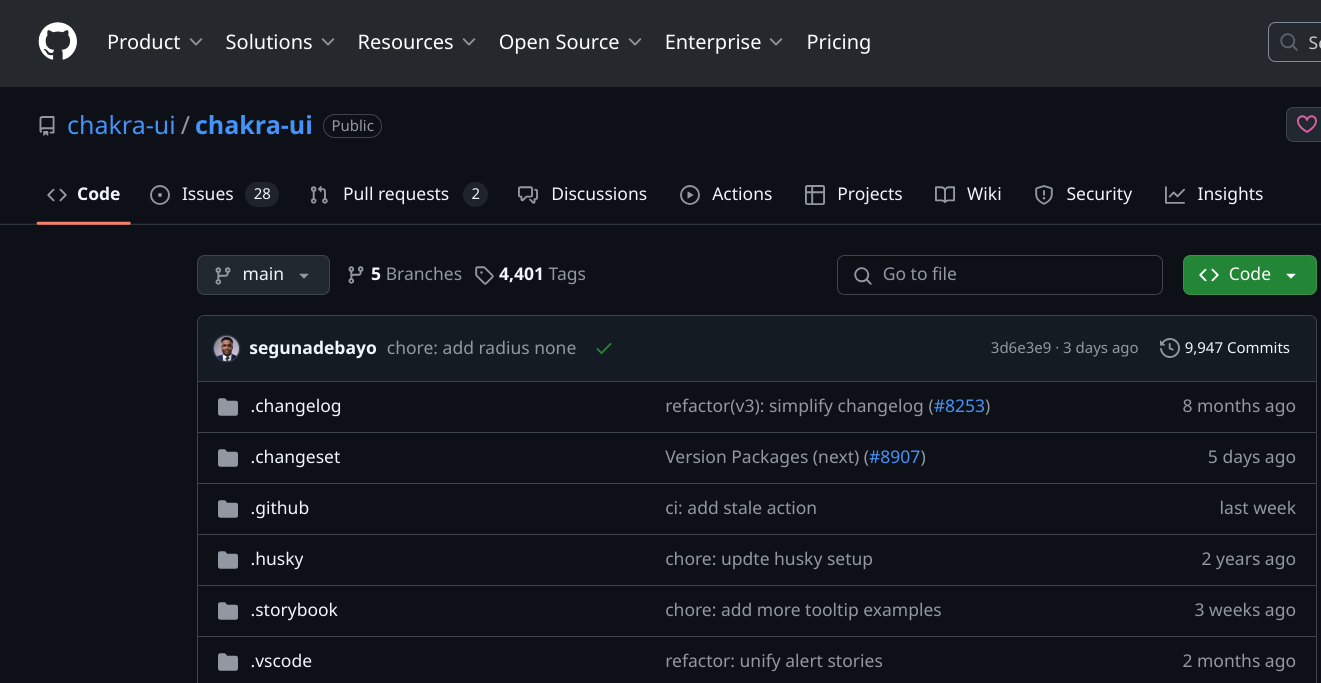This screenshot has height=683, width=1321.
Task: Click the sponsor heart icon
Action: tap(1306, 124)
